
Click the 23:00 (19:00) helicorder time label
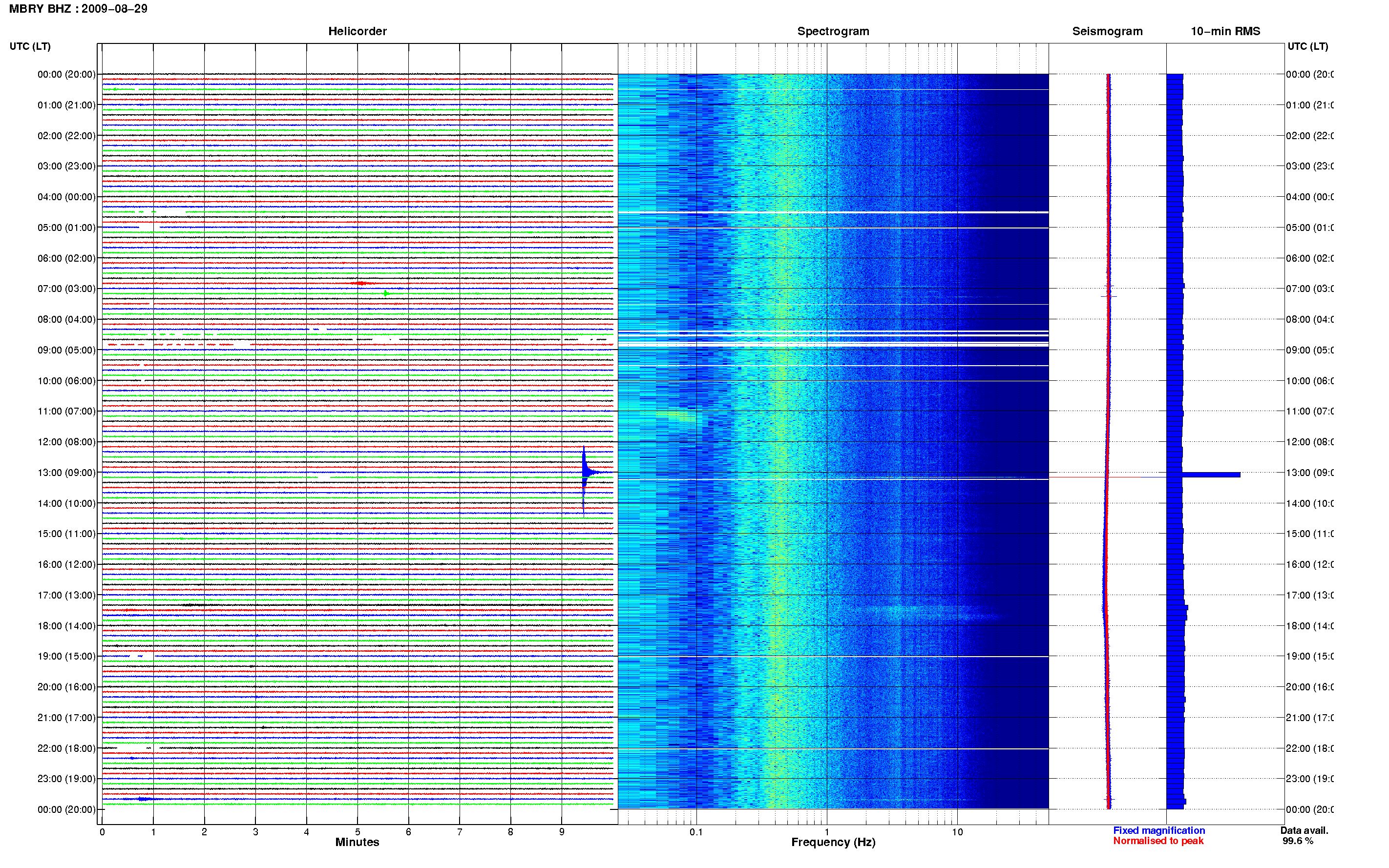(66, 779)
